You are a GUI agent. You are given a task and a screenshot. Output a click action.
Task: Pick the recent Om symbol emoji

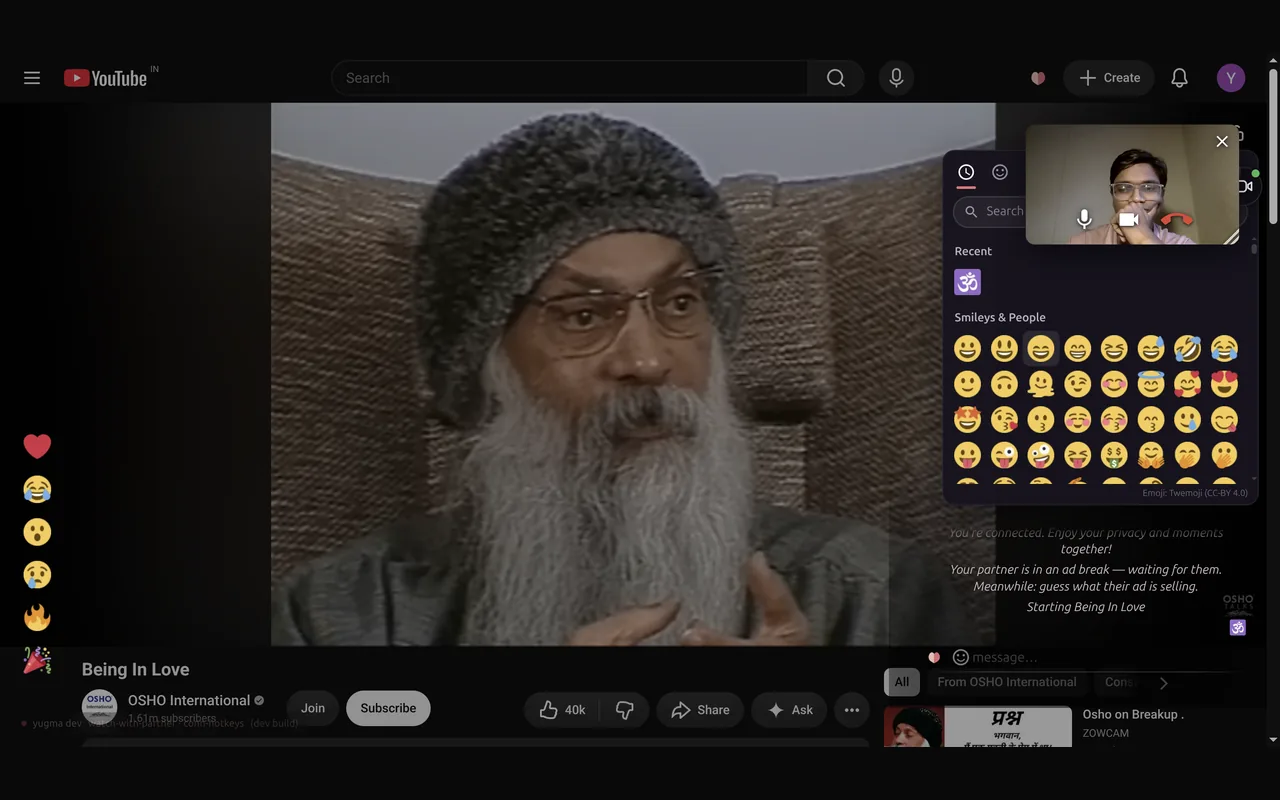tap(967, 282)
